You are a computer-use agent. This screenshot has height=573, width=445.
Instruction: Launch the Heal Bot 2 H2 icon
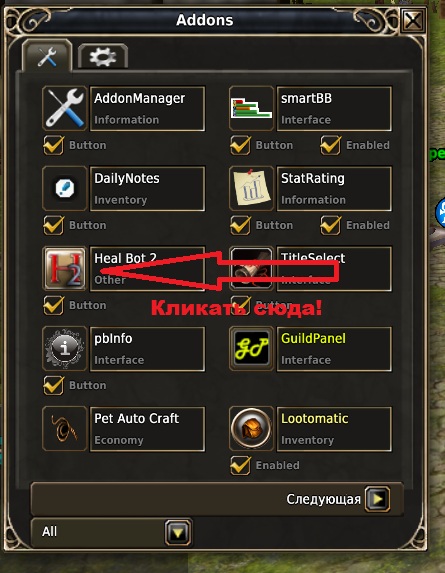pos(65,269)
